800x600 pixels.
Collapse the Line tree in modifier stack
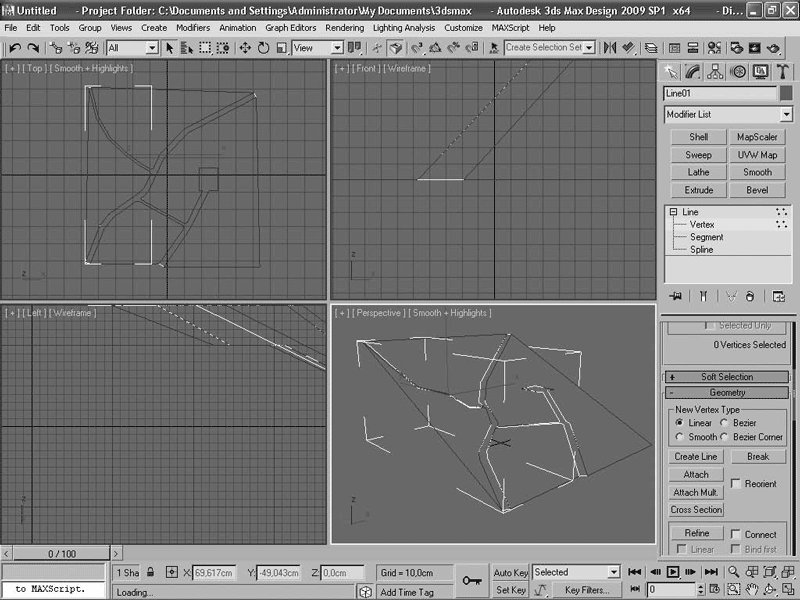point(673,212)
